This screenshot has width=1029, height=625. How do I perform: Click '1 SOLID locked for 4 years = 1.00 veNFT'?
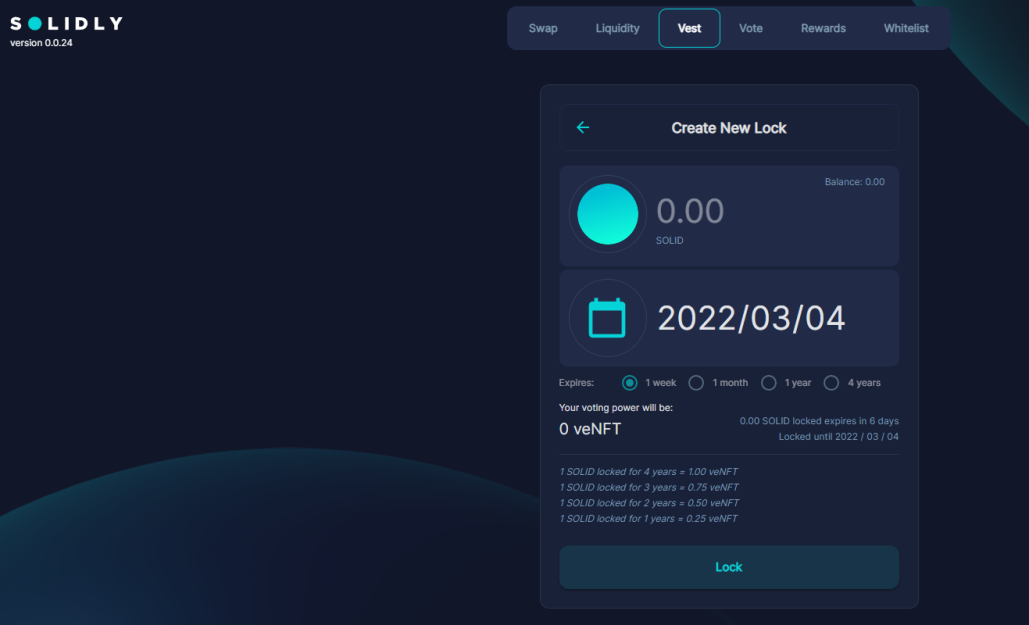pos(648,471)
